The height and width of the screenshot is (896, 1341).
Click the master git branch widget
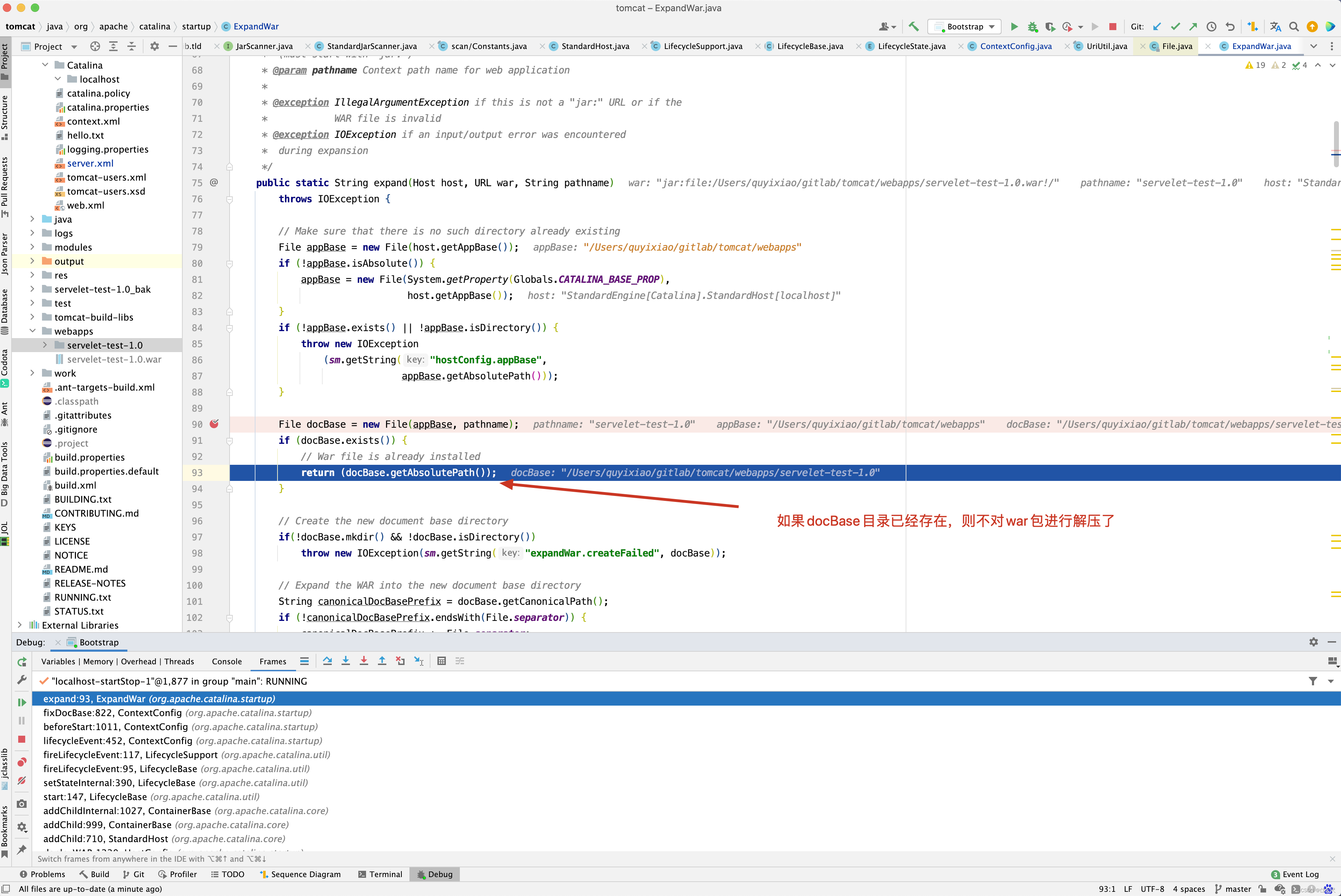[x=1233, y=889]
